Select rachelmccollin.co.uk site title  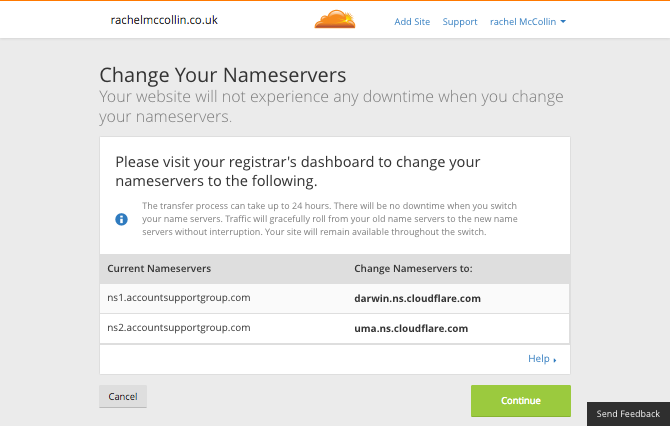pos(164,20)
